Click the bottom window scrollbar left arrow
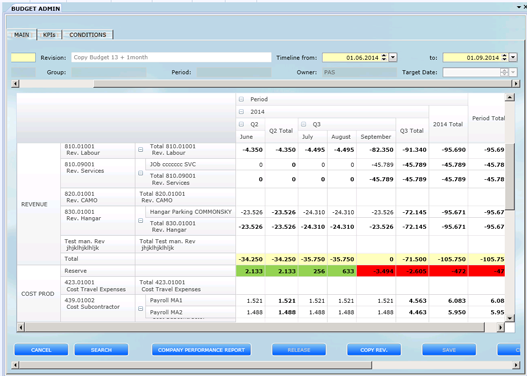The width and height of the screenshot is (527, 376). click(15, 365)
